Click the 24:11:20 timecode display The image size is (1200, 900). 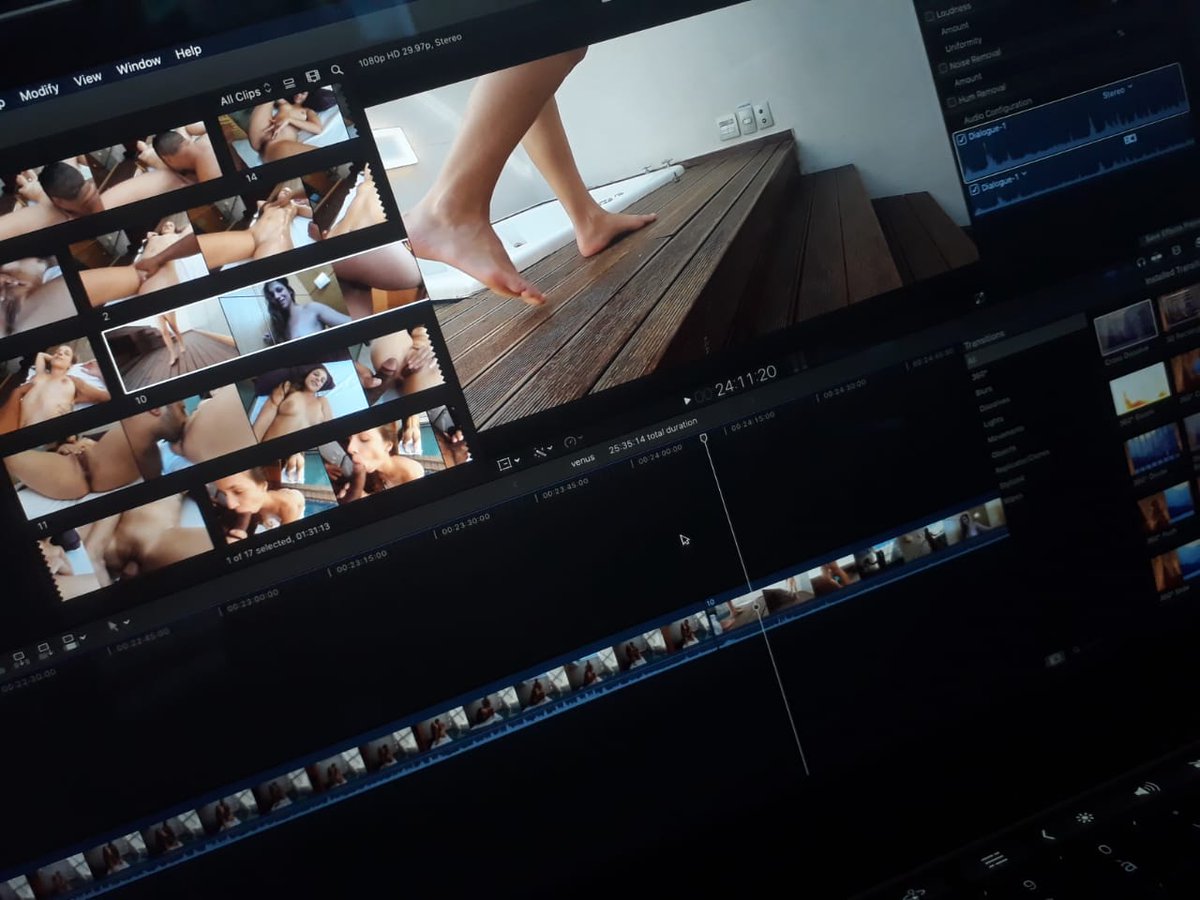[x=744, y=382]
